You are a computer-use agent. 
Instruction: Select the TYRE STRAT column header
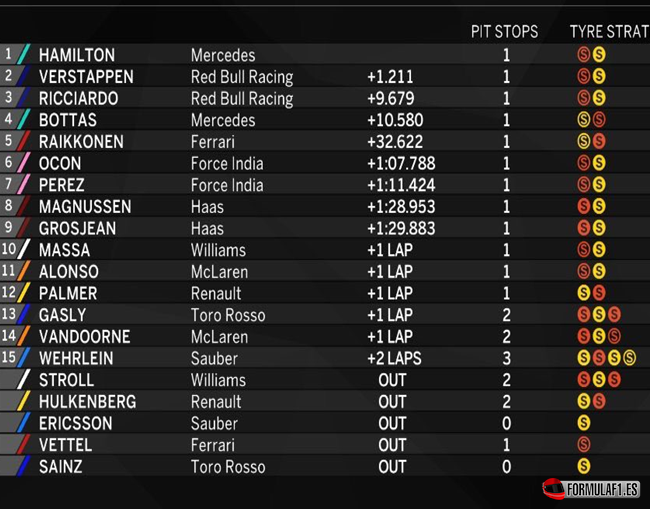[x=609, y=32]
